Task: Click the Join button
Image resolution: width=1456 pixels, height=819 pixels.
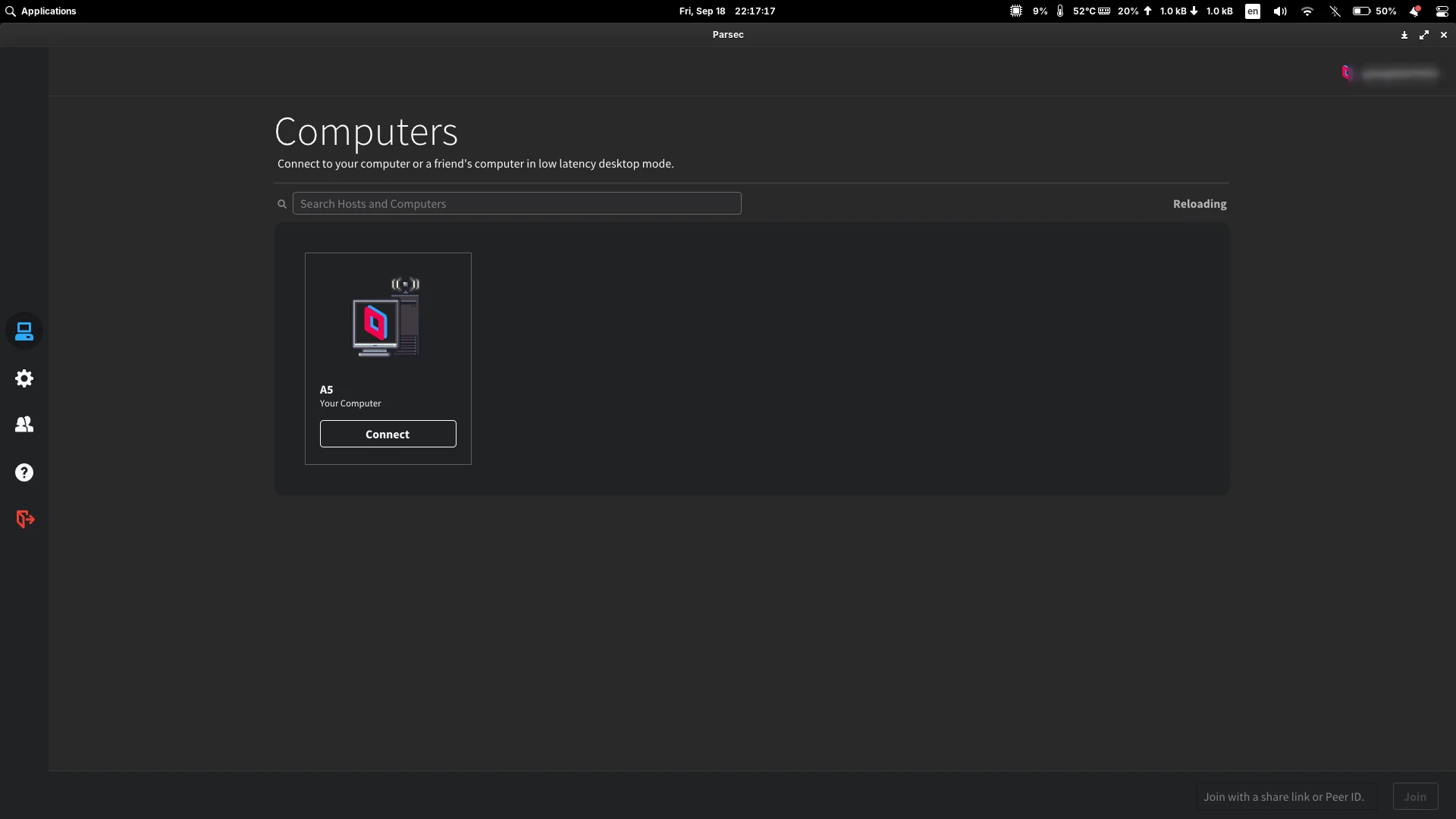Action: tap(1415, 796)
